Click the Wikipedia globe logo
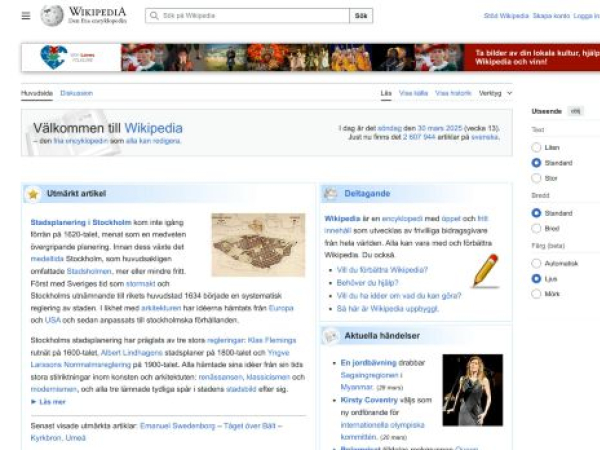The width and height of the screenshot is (600, 450). pyautogui.click(x=52, y=16)
